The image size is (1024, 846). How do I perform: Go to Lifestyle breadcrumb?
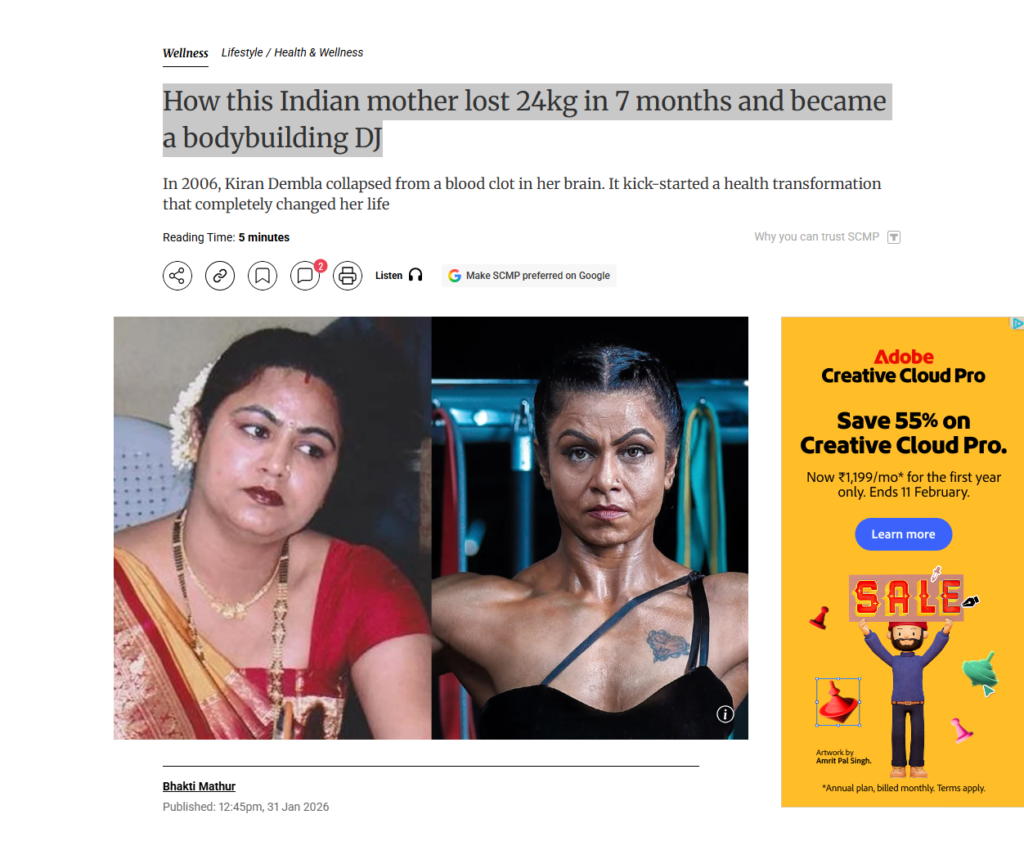(x=242, y=52)
